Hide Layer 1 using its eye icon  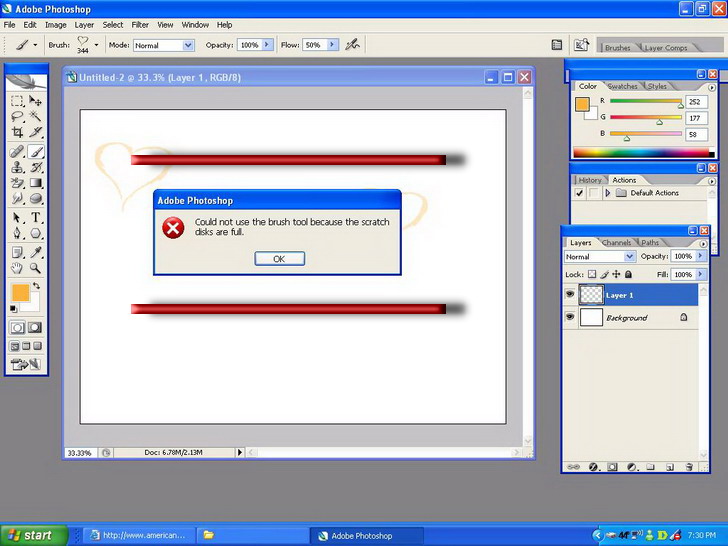[570, 295]
